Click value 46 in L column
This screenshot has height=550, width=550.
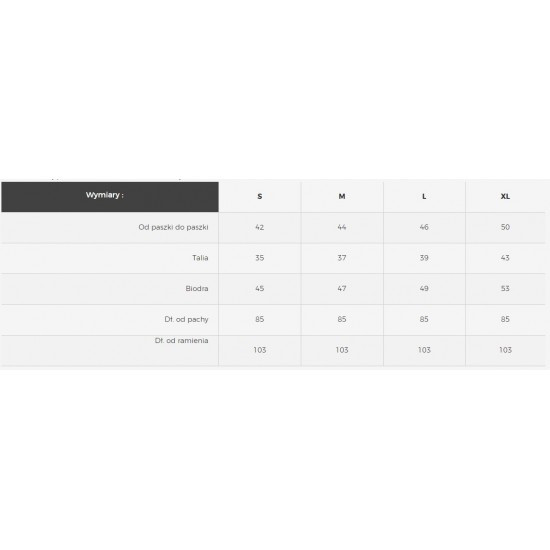point(424,227)
